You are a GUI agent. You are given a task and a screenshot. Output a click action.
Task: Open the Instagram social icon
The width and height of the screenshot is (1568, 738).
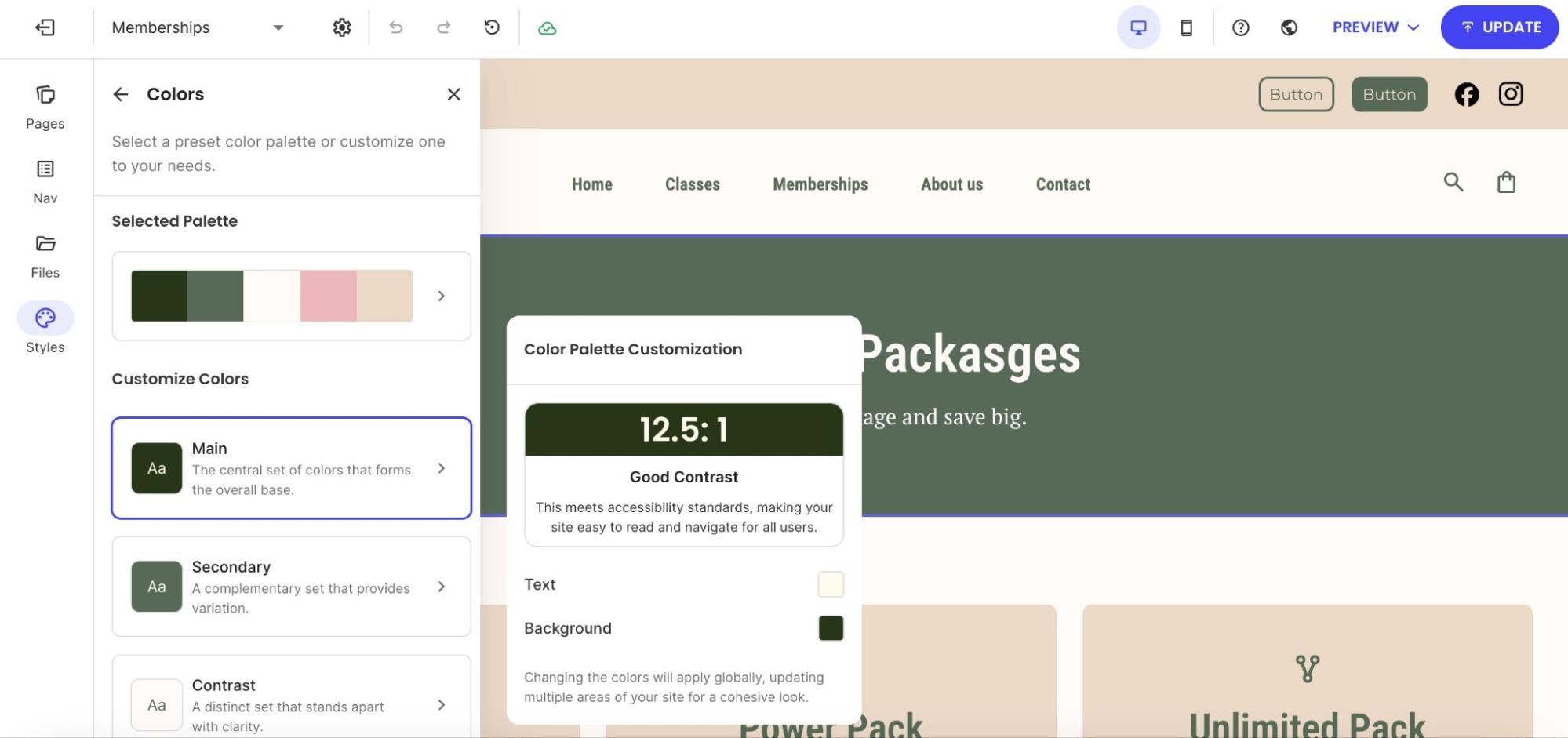pos(1511,94)
